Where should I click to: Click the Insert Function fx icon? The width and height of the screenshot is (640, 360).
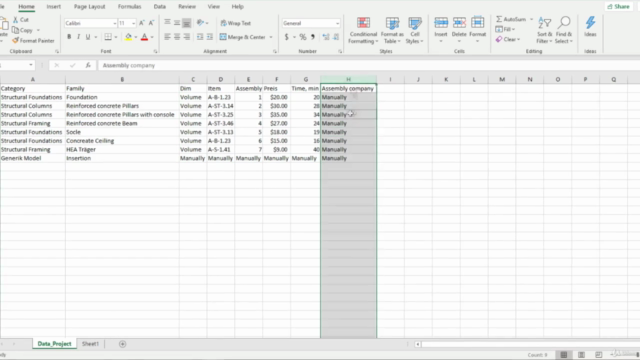(x=88, y=65)
